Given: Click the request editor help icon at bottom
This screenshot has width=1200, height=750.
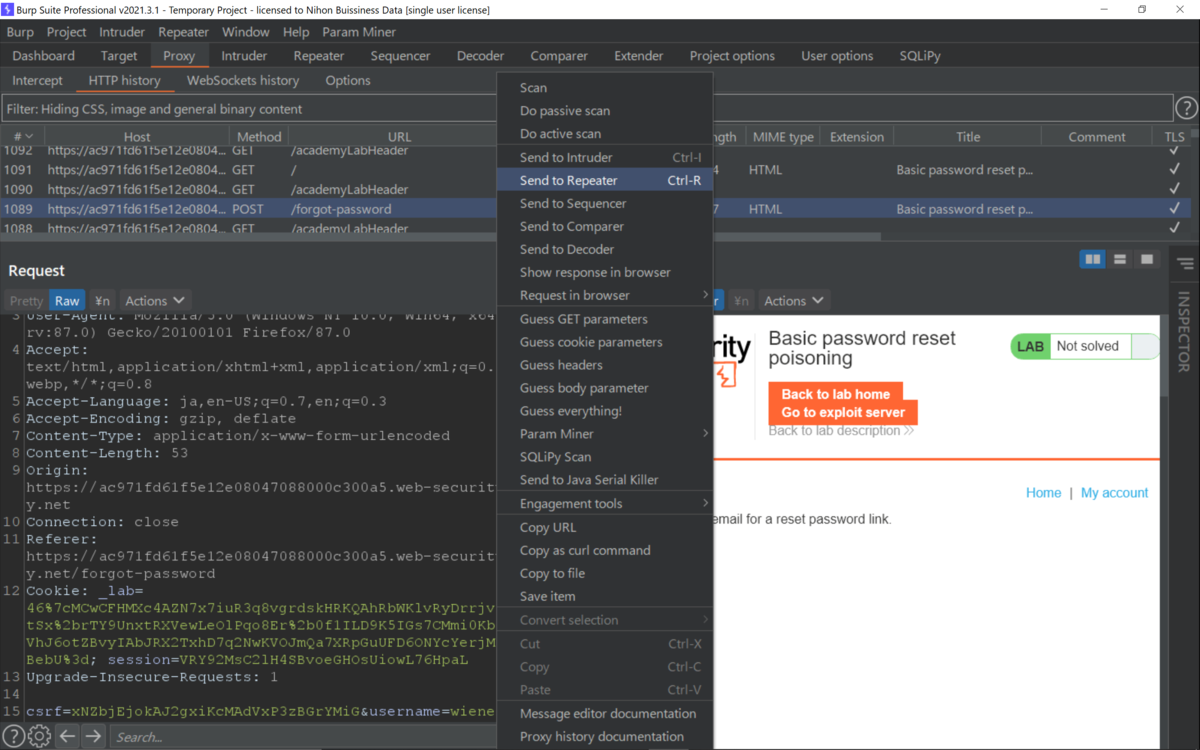Looking at the screenshot, I should (13, 737).
